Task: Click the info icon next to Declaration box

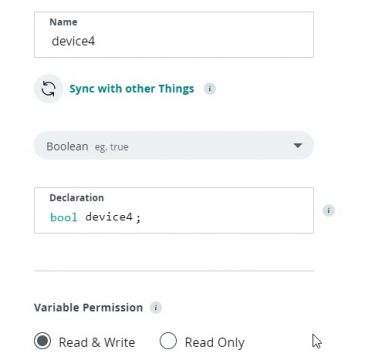Action: 328,211
